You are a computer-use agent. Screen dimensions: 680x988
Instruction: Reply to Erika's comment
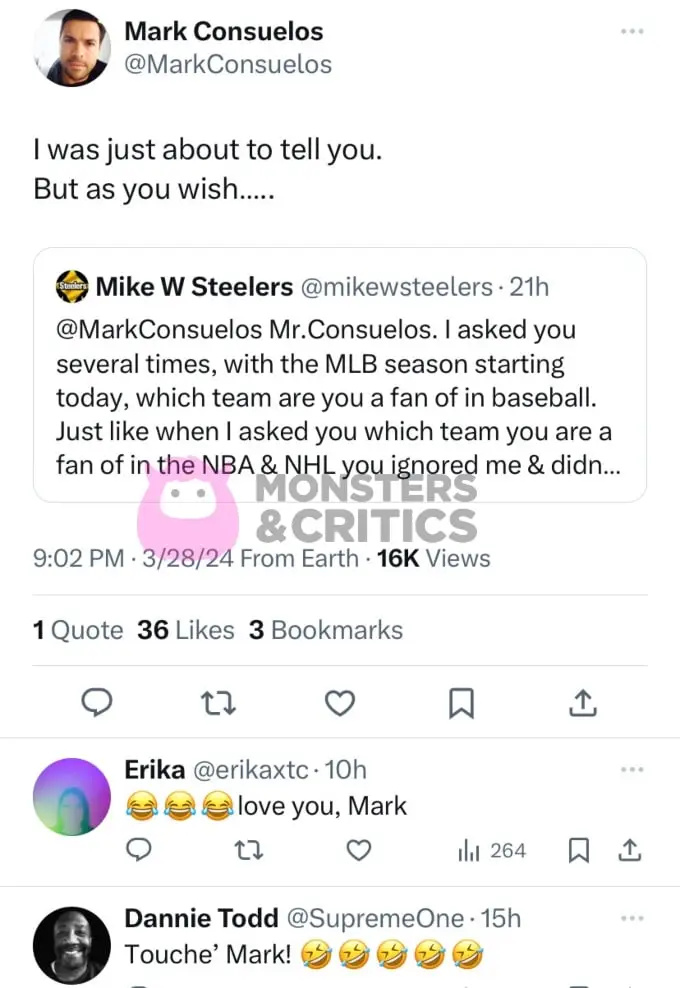139,850
